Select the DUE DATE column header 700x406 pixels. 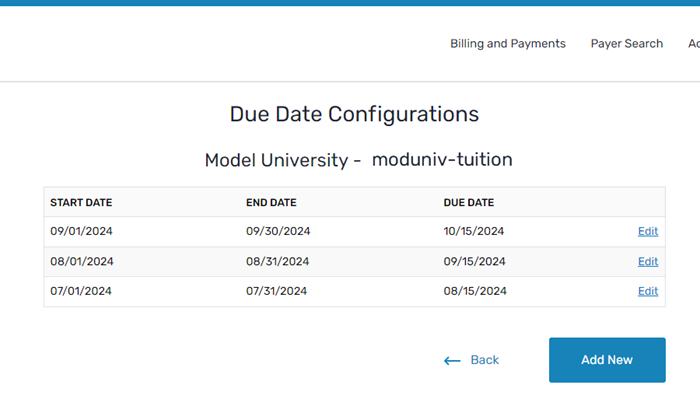tap(469, 203)
